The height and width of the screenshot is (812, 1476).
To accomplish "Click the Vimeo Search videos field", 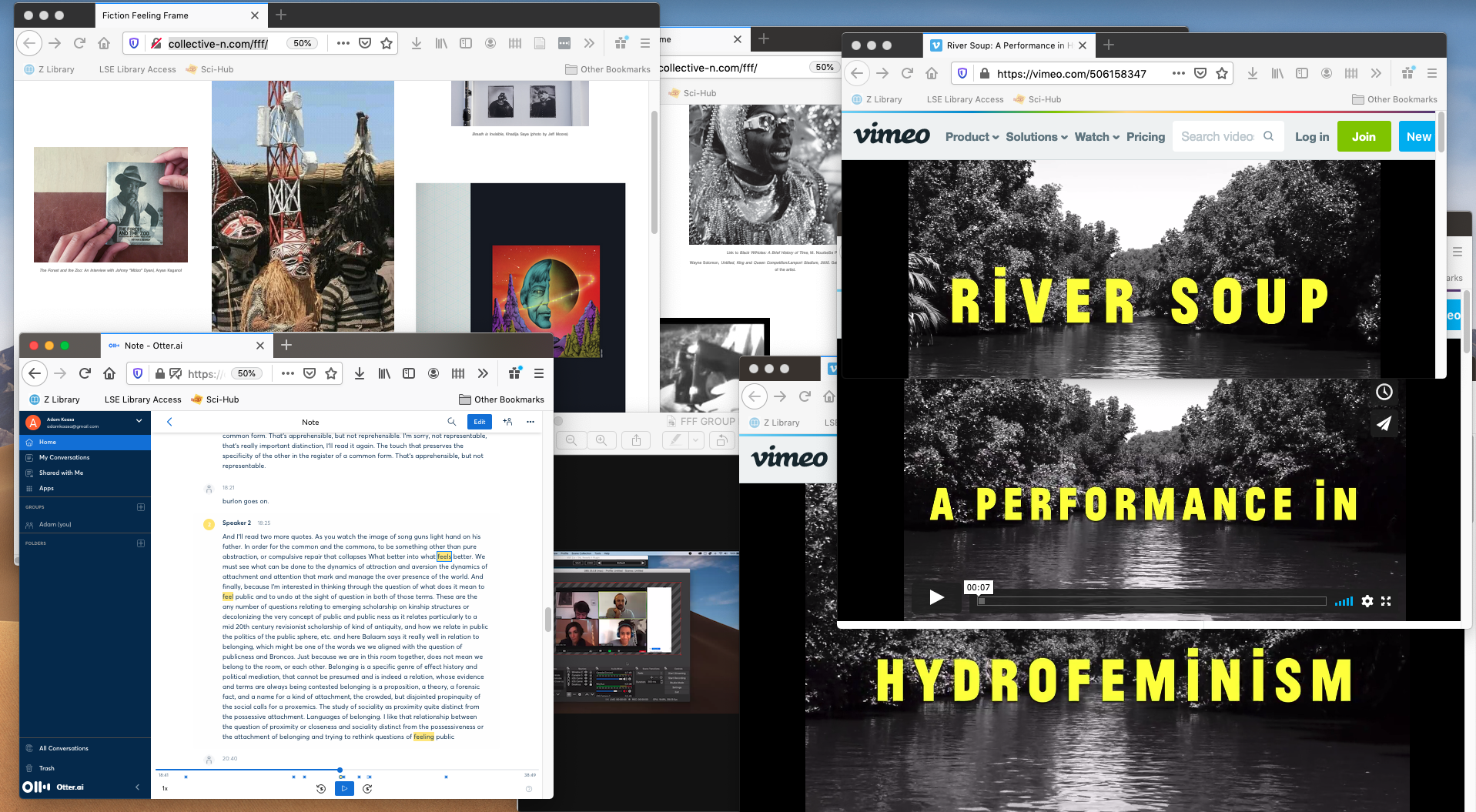I will 1227,136.
